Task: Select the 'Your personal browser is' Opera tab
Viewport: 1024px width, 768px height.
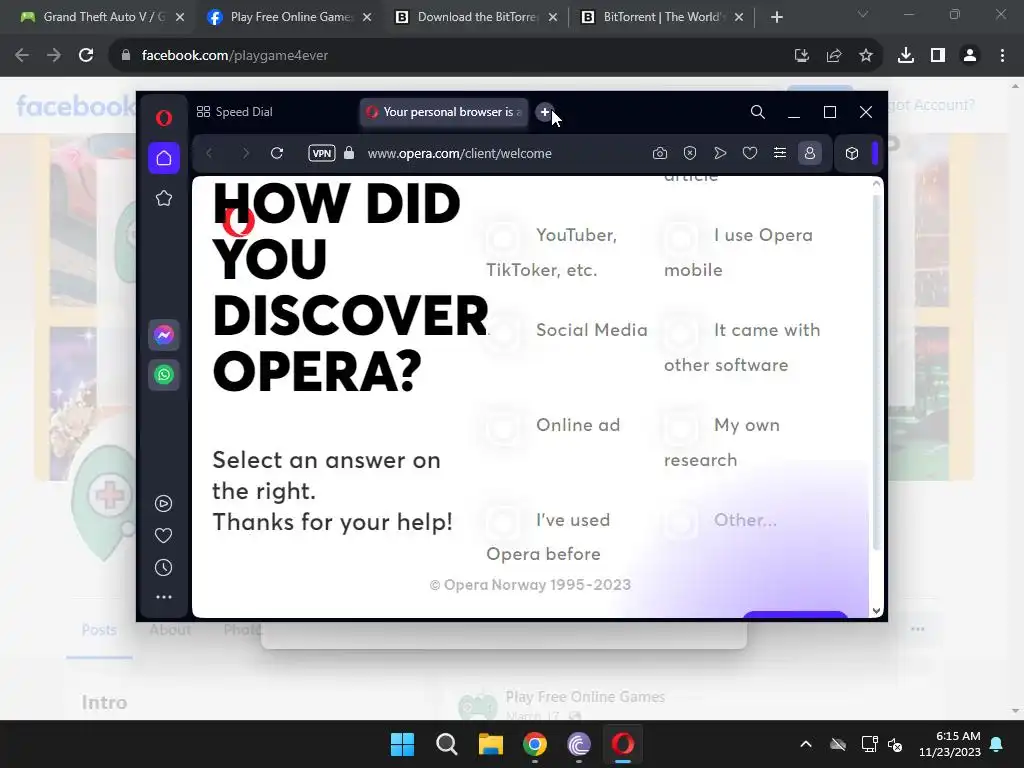Action: 444,112
